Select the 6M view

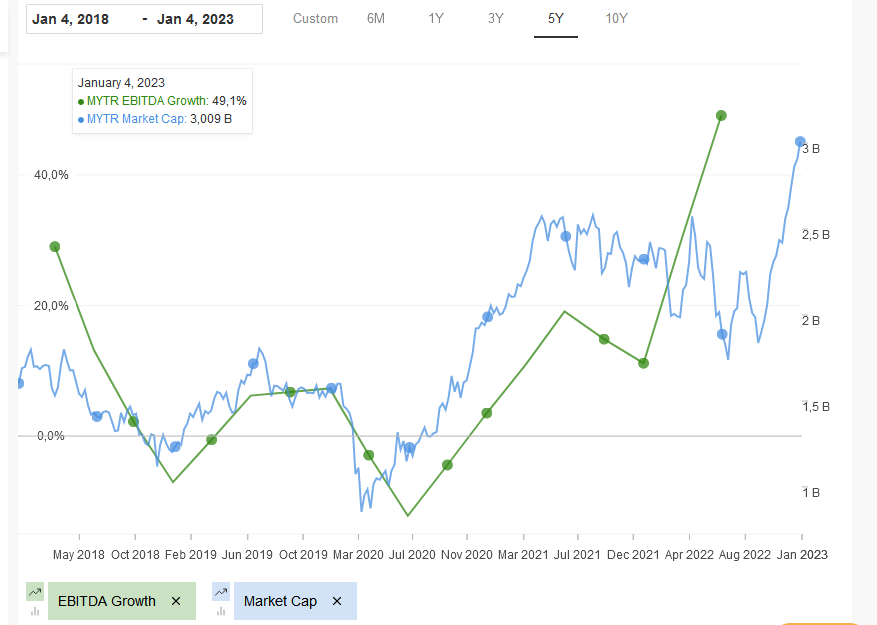click(x=375, y=18)
